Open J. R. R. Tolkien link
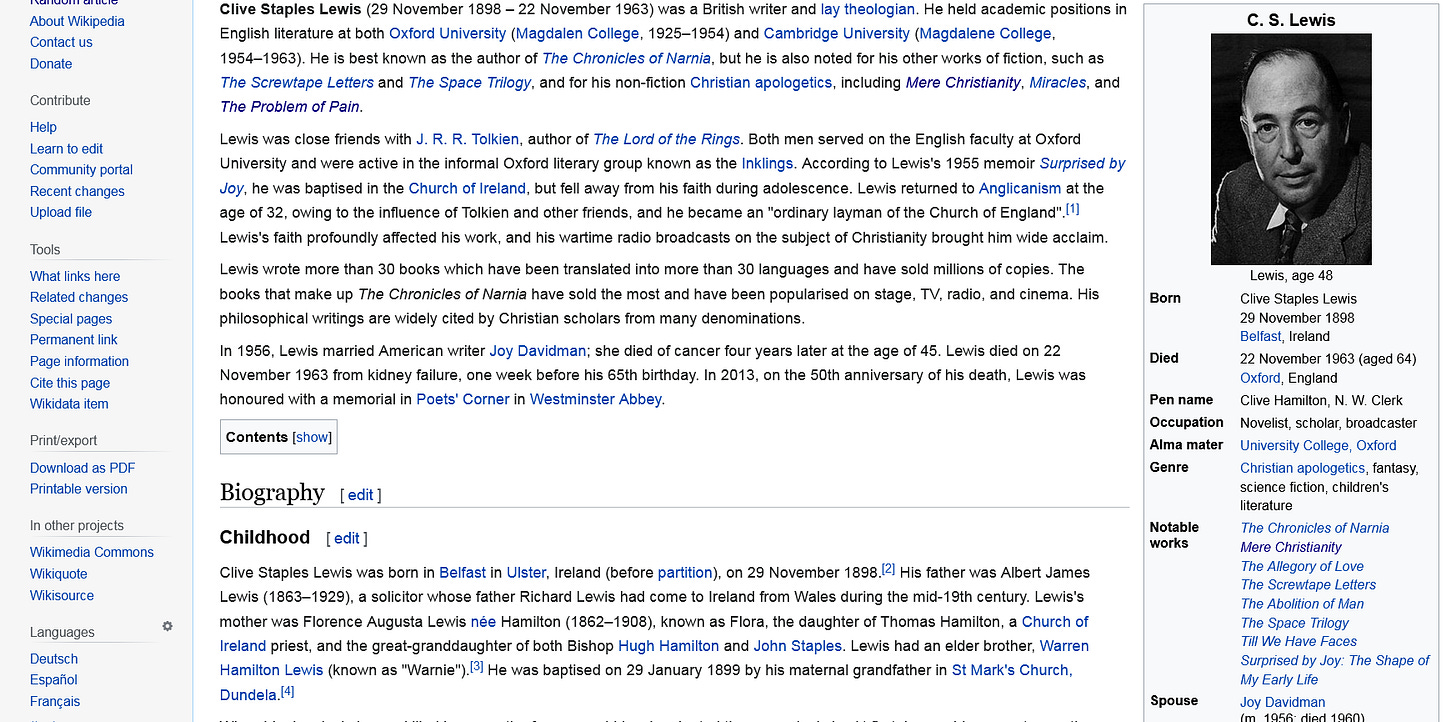This screenshot has height=722, width=1456. tap(467, 139)
